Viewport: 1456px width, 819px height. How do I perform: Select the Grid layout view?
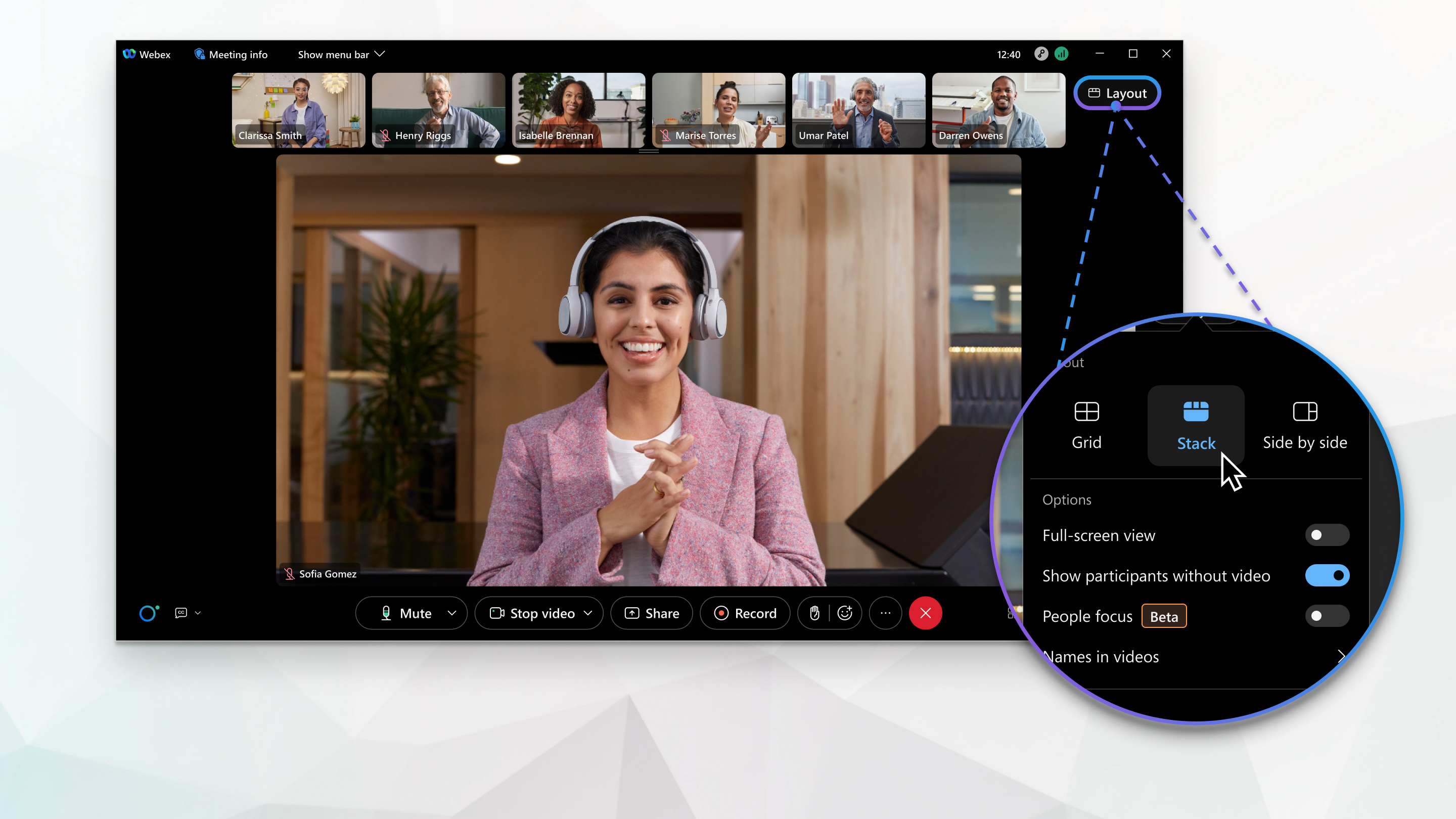click(x=1086, y=423)
